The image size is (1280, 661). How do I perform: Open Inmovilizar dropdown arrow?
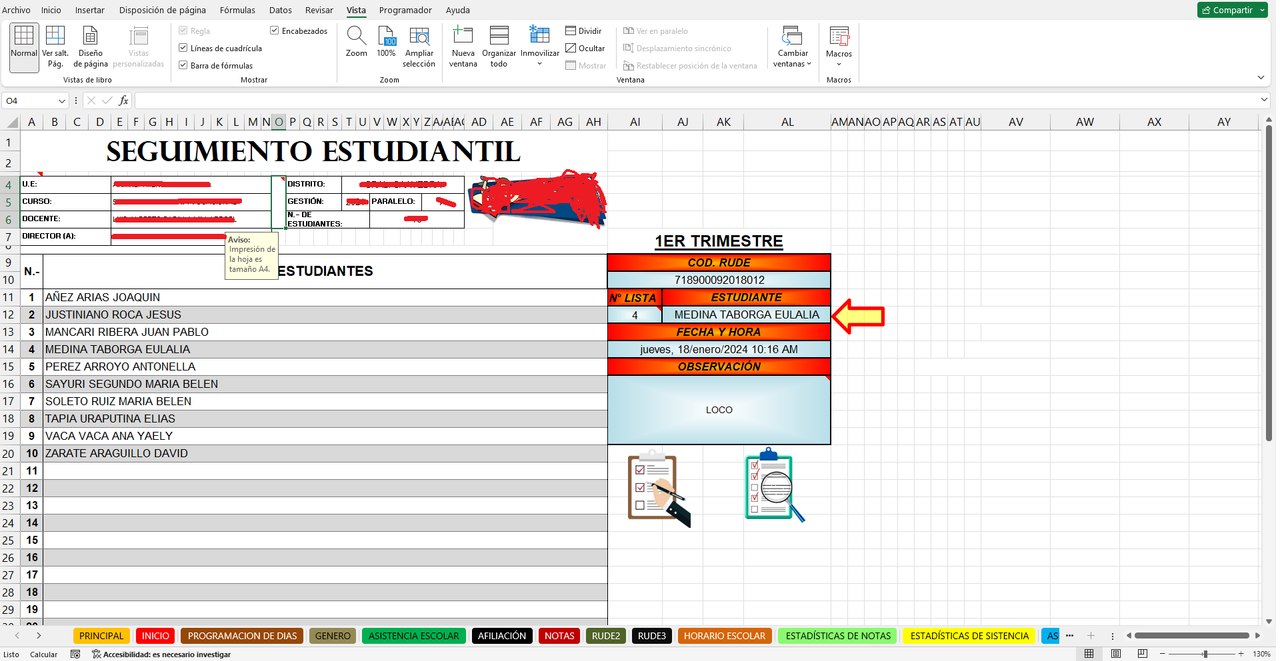point(539,64)
